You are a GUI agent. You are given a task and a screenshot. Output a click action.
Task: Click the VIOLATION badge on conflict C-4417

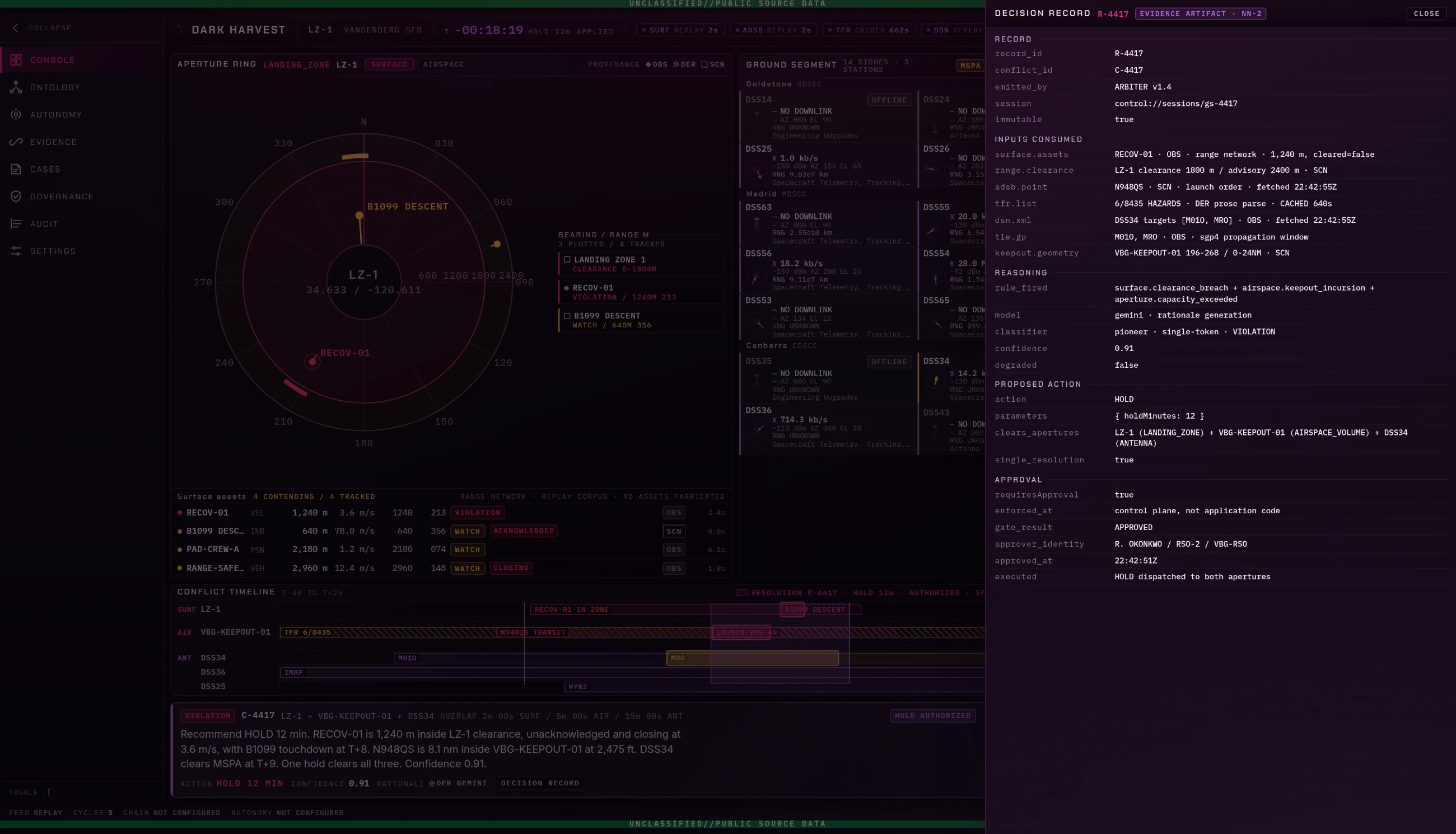207,715
